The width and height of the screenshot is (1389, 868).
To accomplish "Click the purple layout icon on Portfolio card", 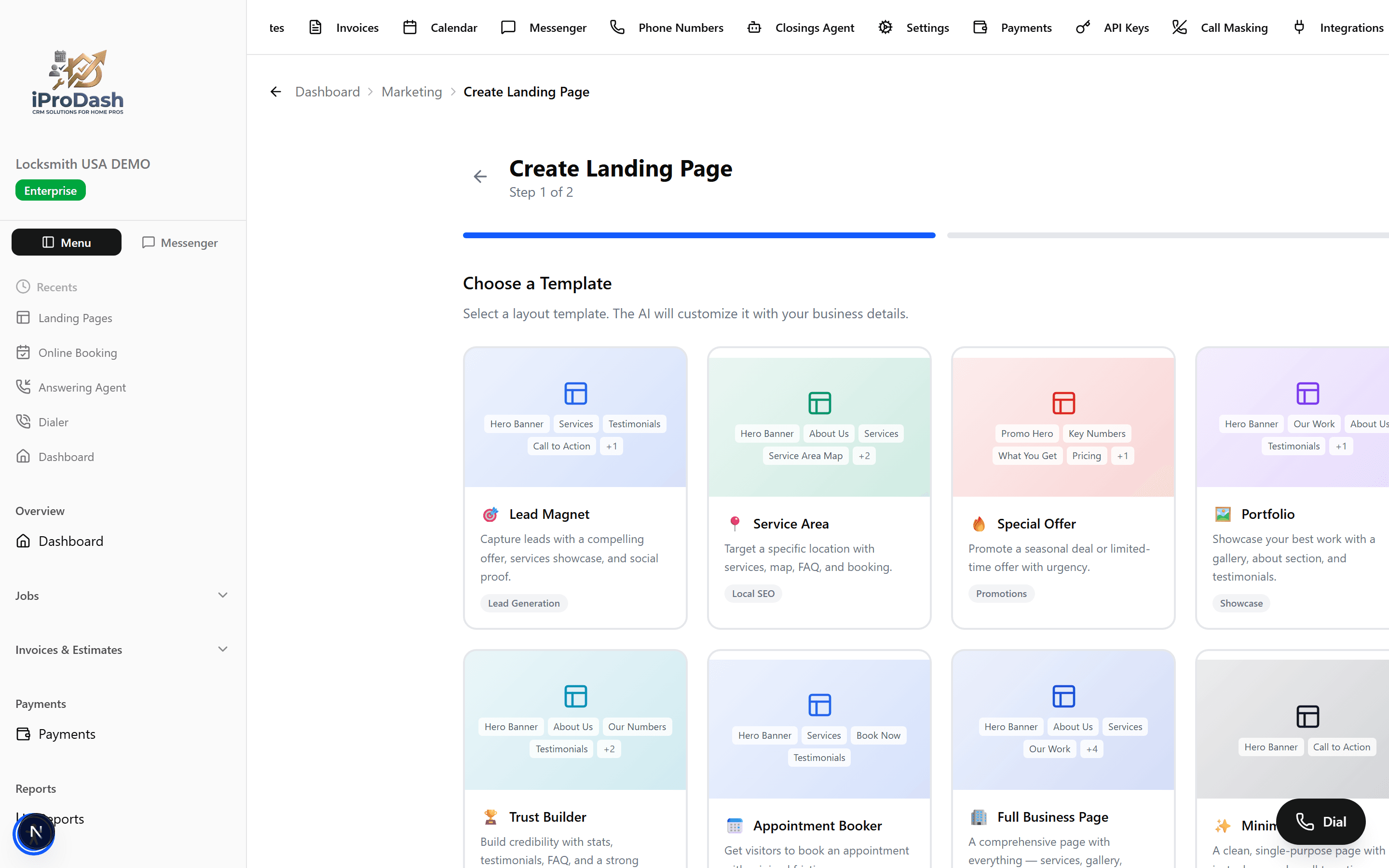I will [1307, 394].
